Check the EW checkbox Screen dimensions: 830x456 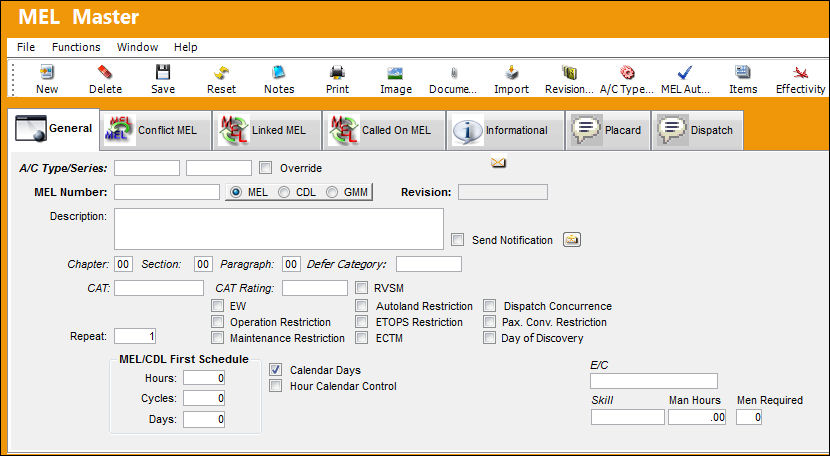[x=217, y=306]
